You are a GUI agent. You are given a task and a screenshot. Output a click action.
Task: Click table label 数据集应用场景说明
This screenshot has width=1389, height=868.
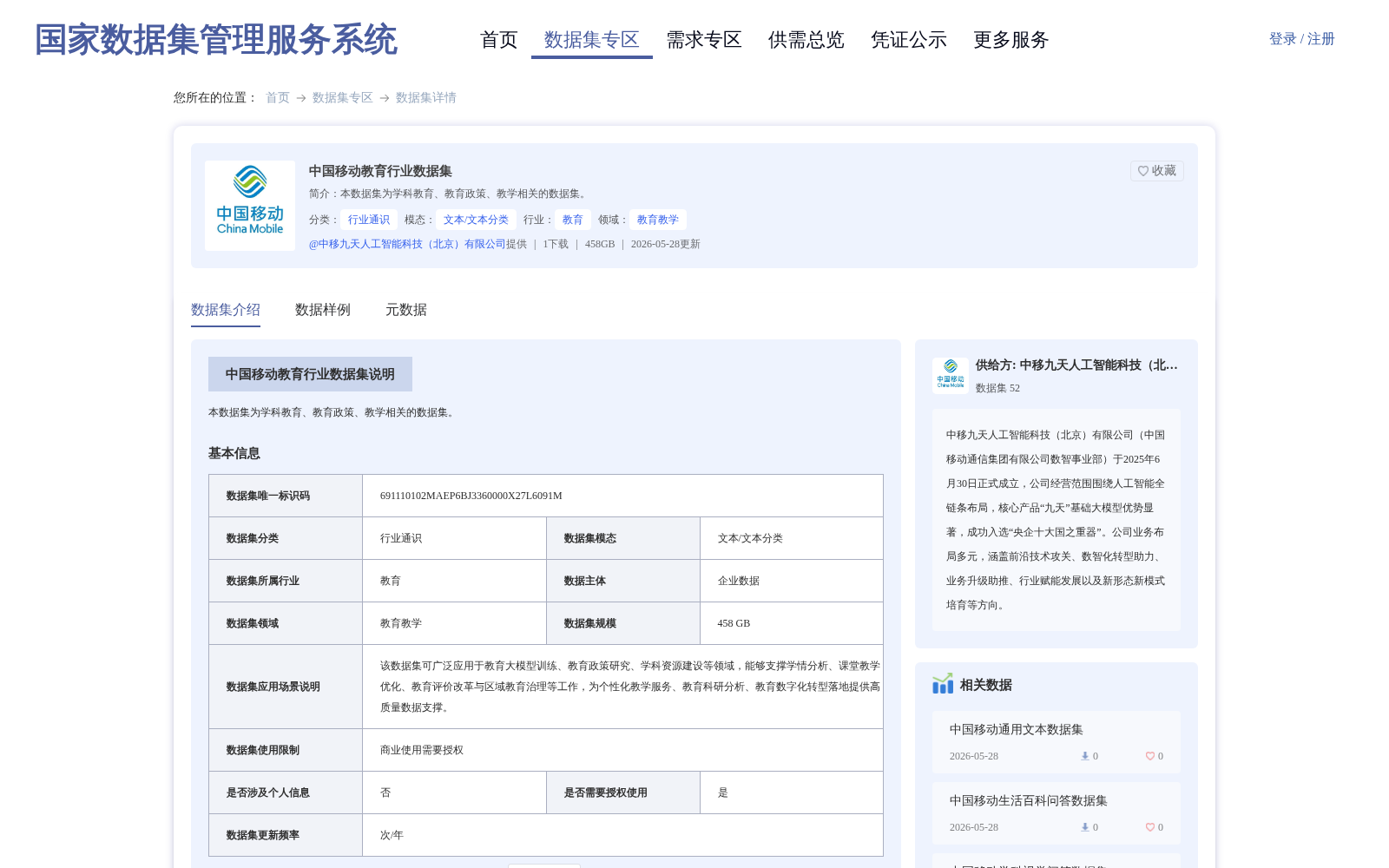click(x=273, y=687)
